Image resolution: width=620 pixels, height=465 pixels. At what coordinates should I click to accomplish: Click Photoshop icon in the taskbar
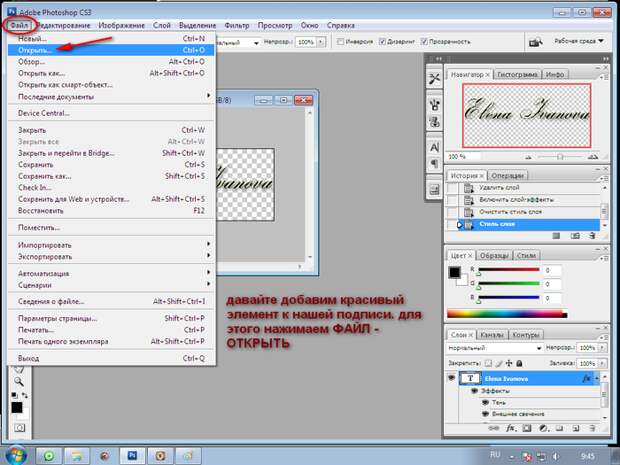tap(132, 456)
